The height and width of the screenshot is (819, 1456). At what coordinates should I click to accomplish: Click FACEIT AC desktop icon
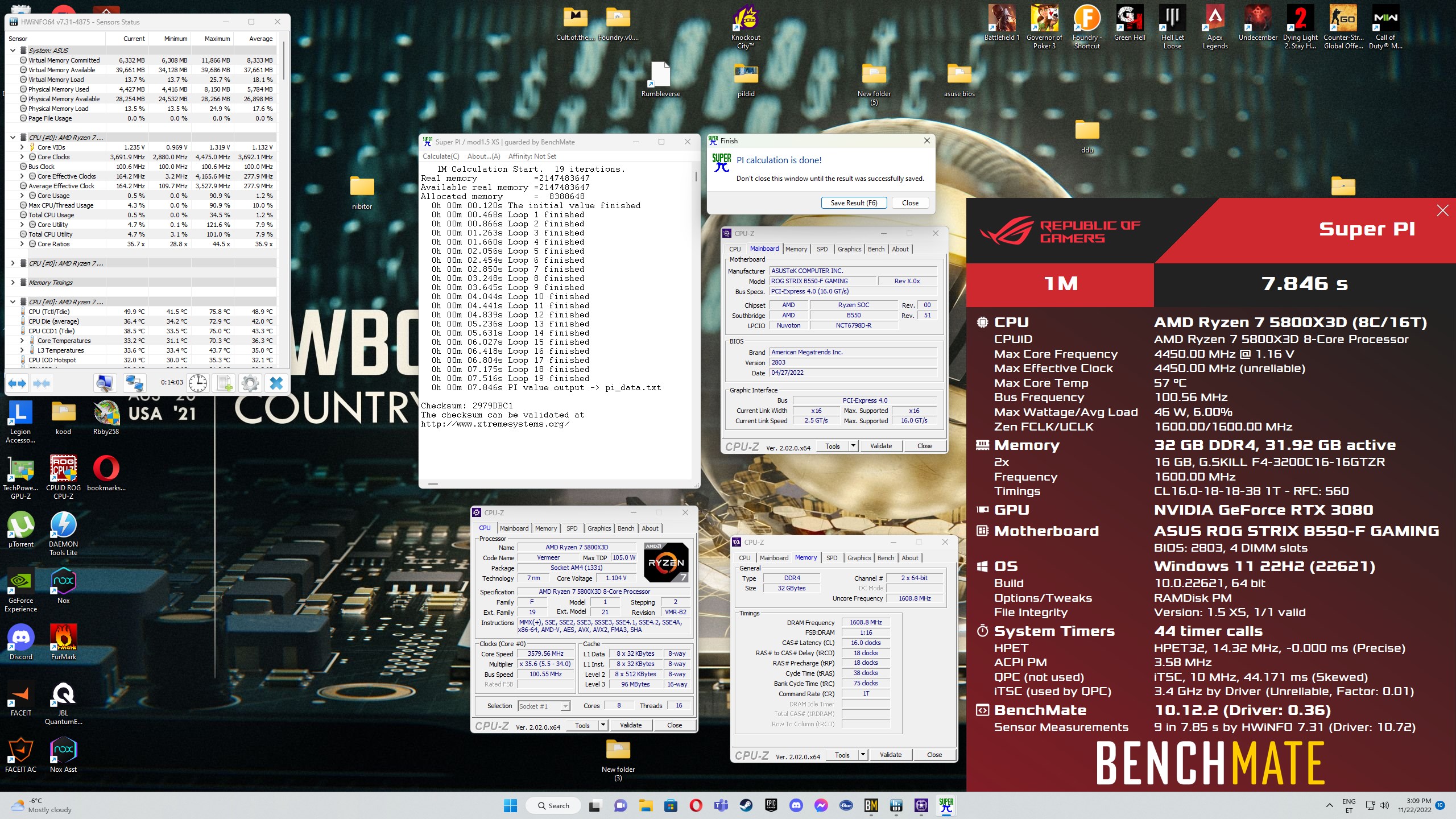coord(21,754)
